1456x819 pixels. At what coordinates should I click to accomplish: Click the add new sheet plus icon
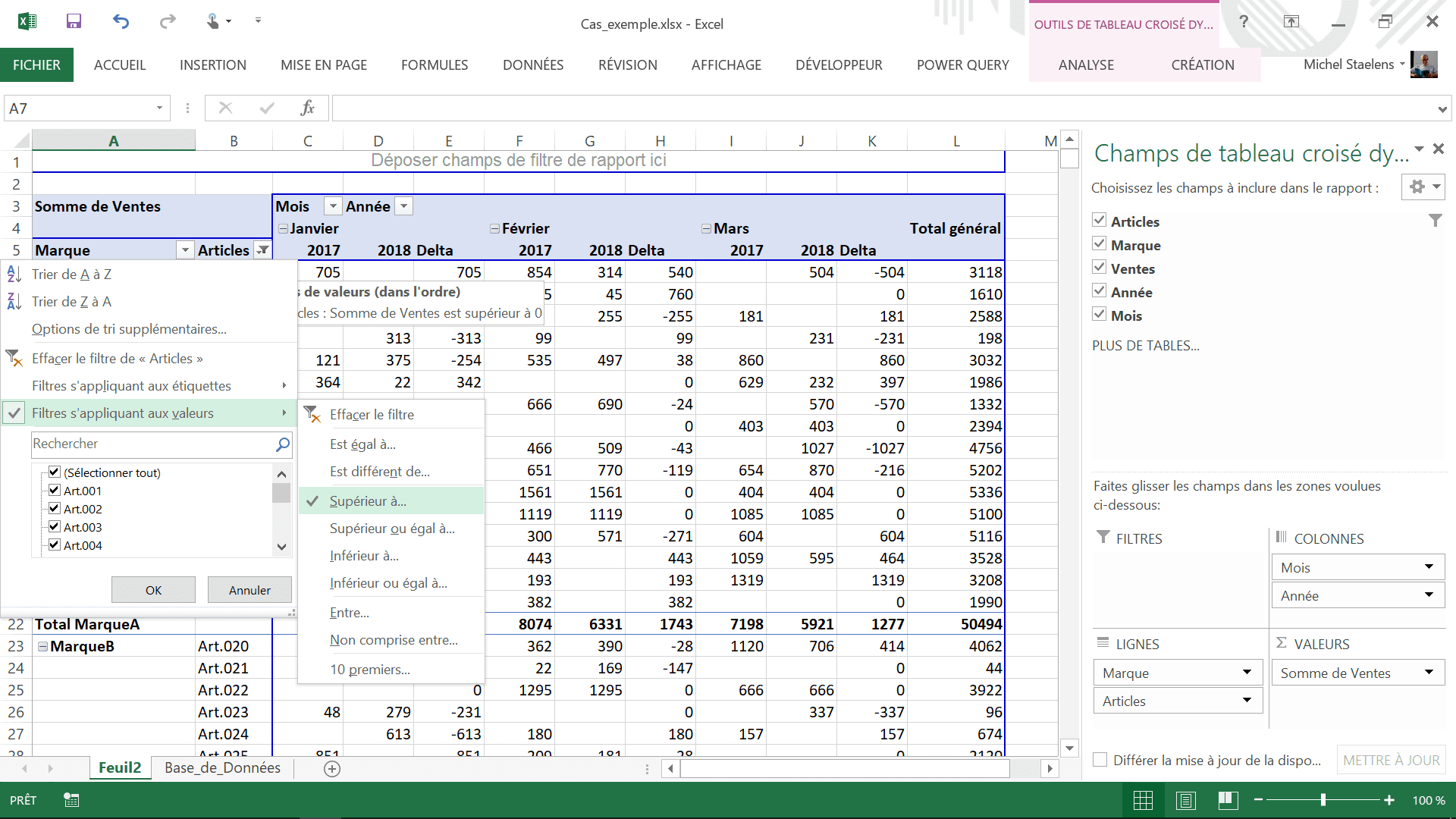click(332, 768)
